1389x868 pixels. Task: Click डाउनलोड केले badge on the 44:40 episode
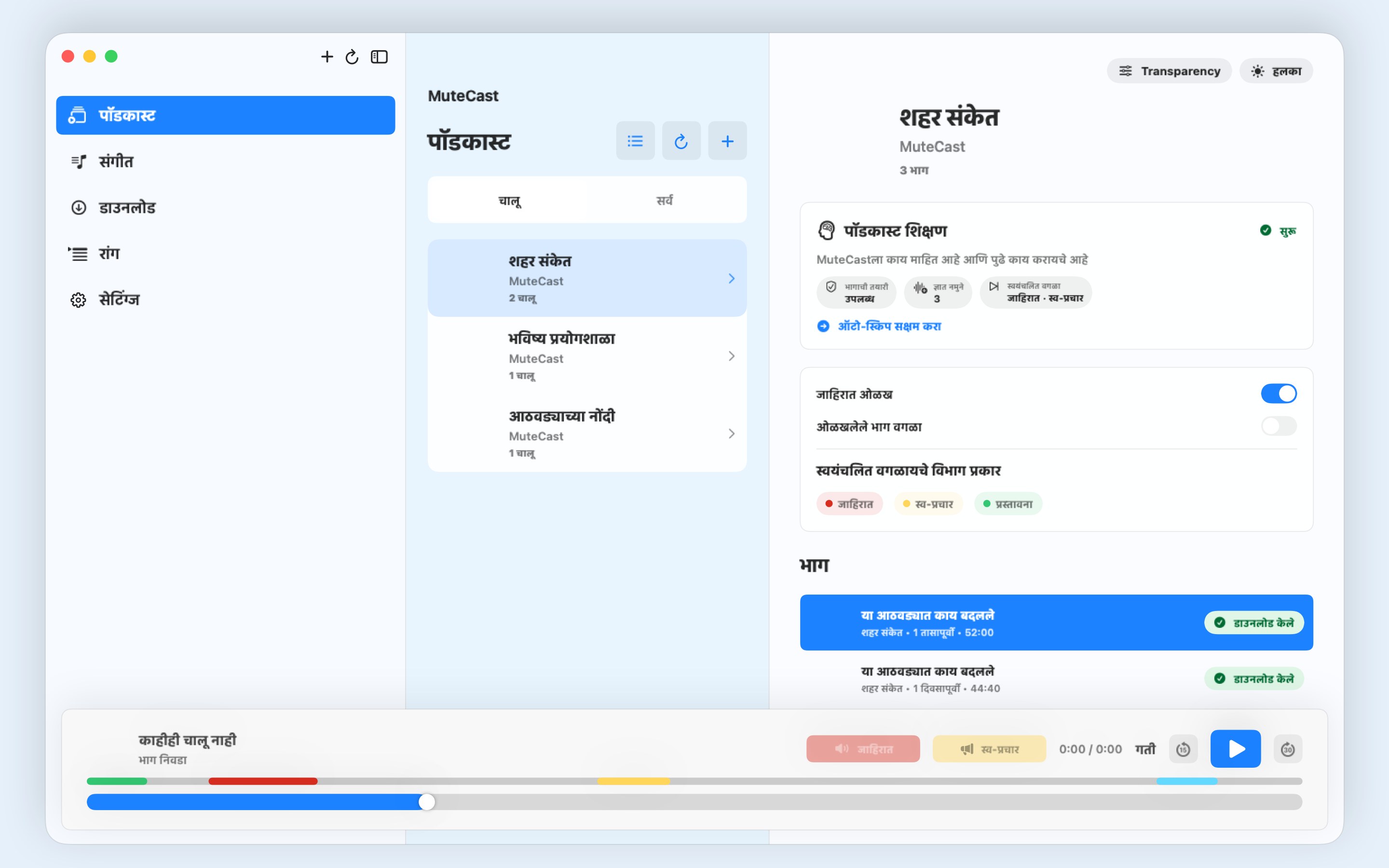click(1253, 678)
